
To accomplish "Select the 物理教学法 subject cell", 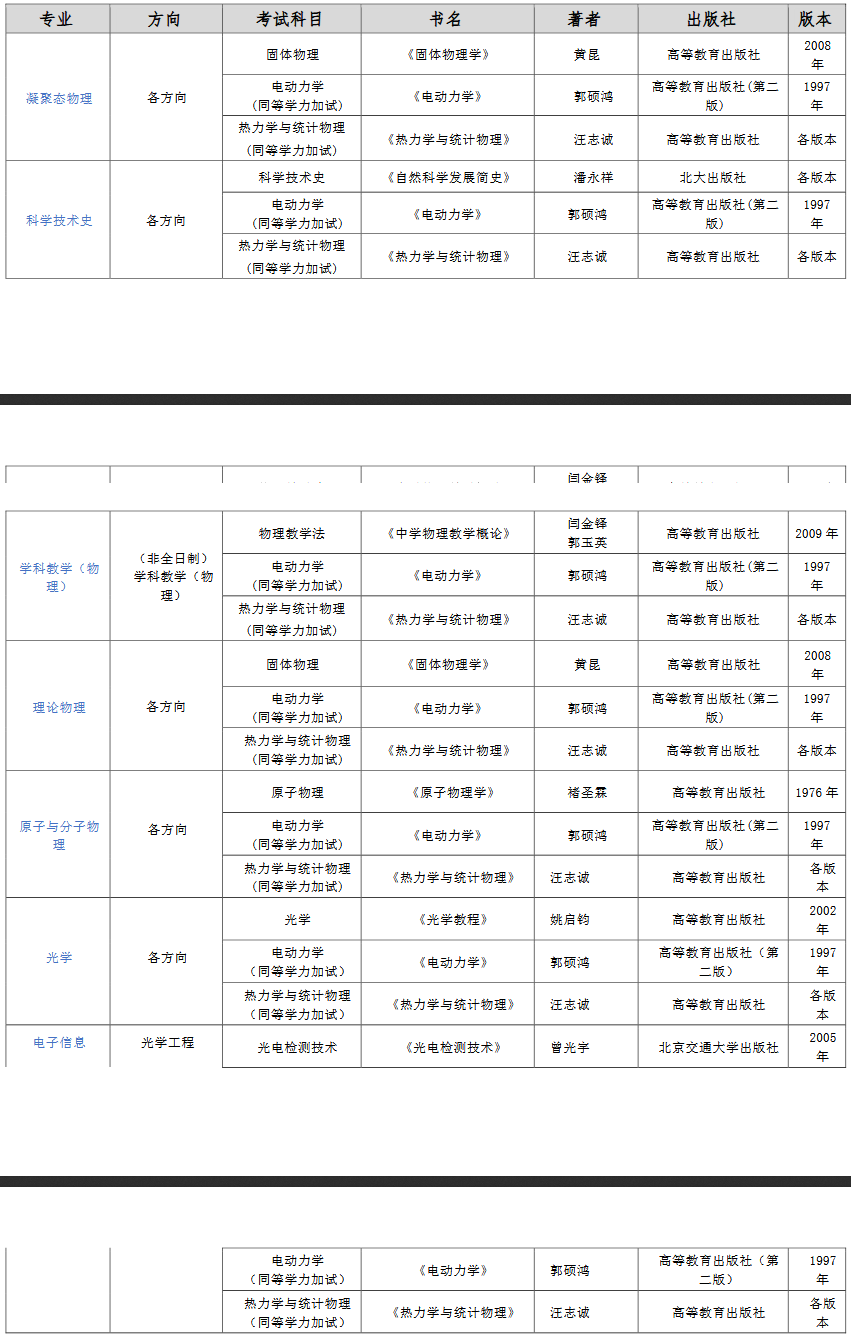I will pyautogui.click(x=292, y=533).
